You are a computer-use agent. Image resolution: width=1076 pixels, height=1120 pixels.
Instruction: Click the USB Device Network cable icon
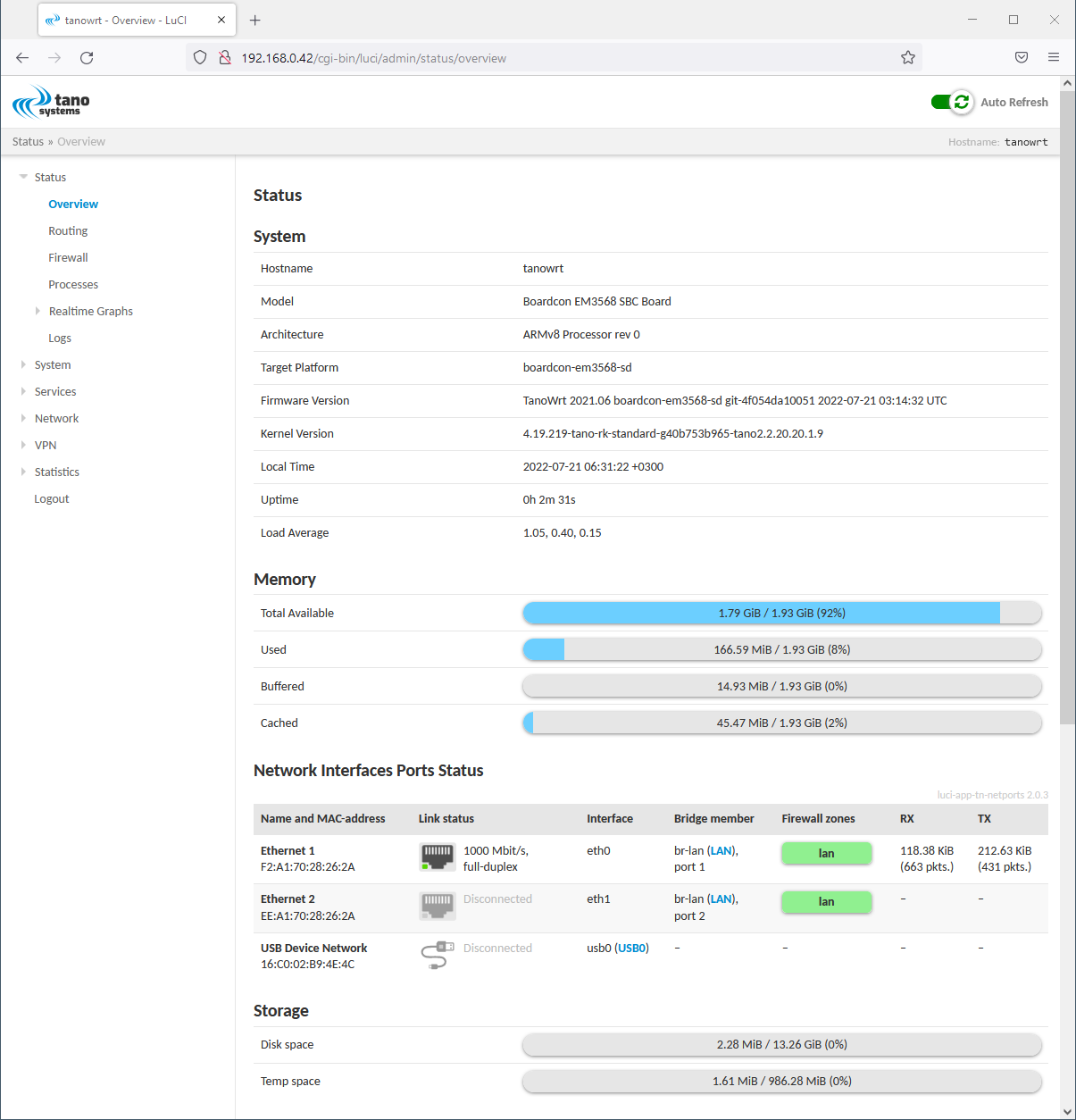tap(438, 956)
